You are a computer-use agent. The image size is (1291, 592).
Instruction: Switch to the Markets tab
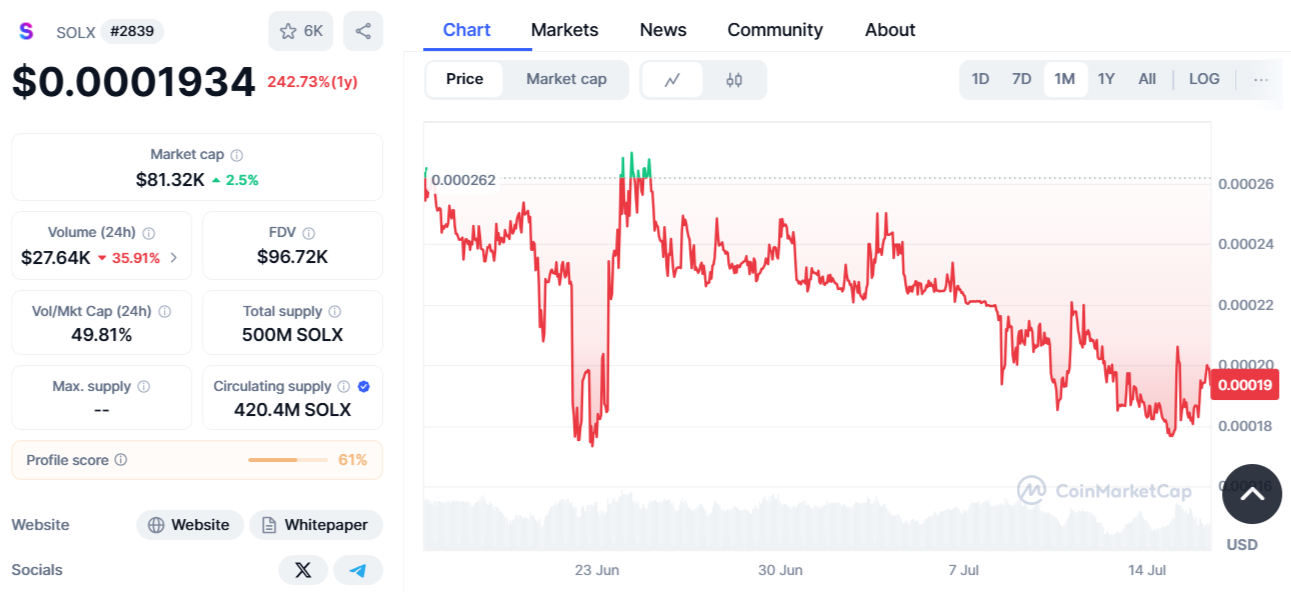(x=565, y=30)
